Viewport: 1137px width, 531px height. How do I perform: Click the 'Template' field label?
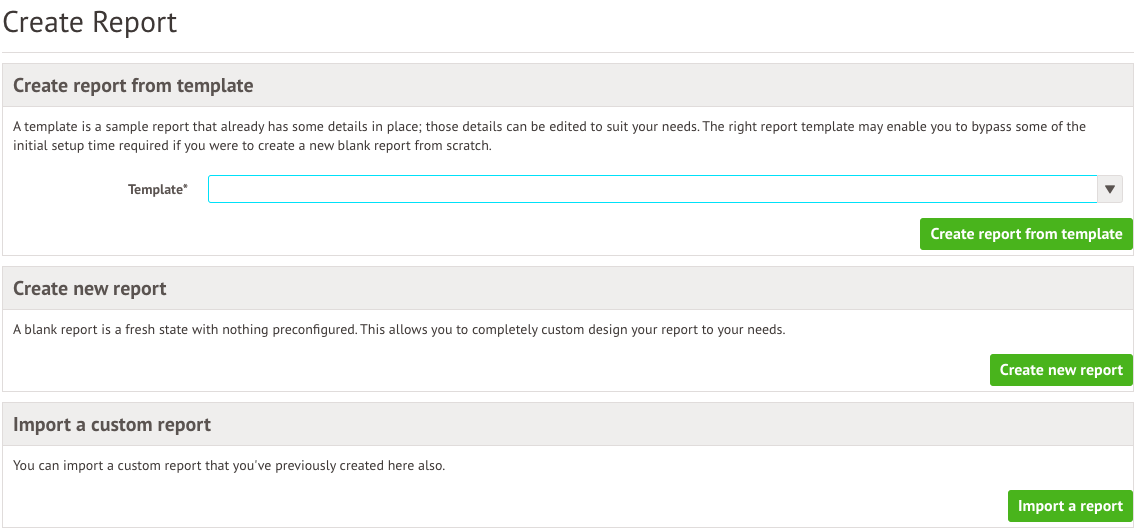tap(154, 189)
